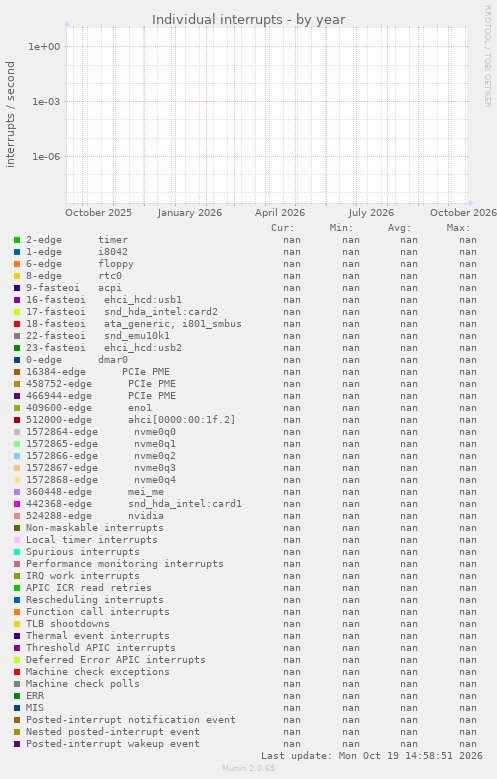
Task: Click the 'Individual interrupts - by year' title
Action: [248, 19]
